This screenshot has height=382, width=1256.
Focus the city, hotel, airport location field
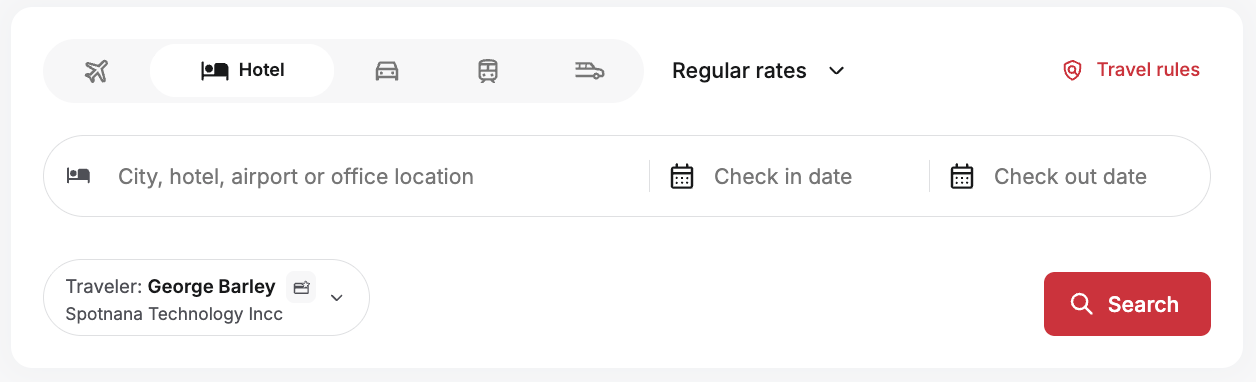pos(347,176)
